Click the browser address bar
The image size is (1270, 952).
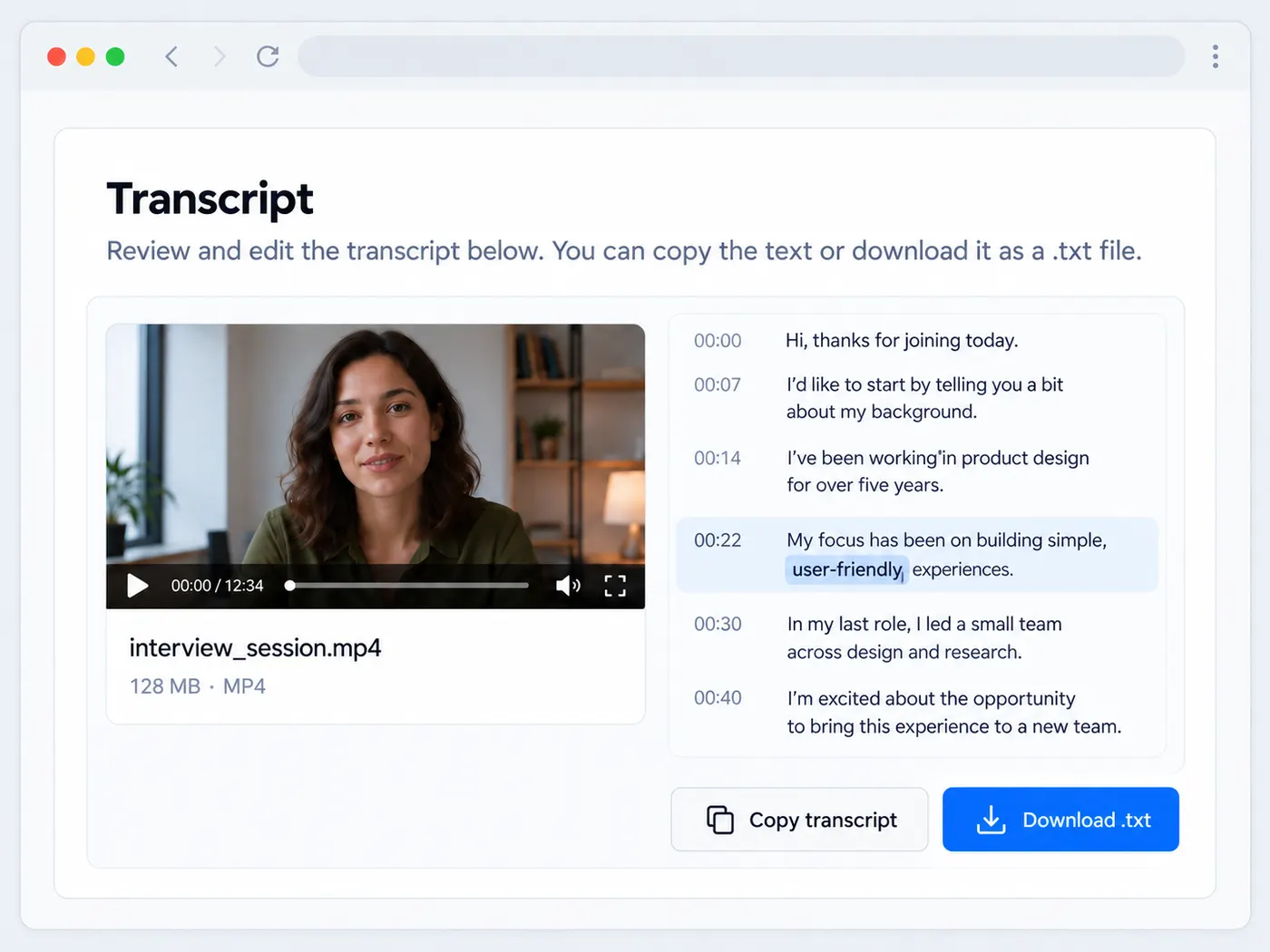741,56
